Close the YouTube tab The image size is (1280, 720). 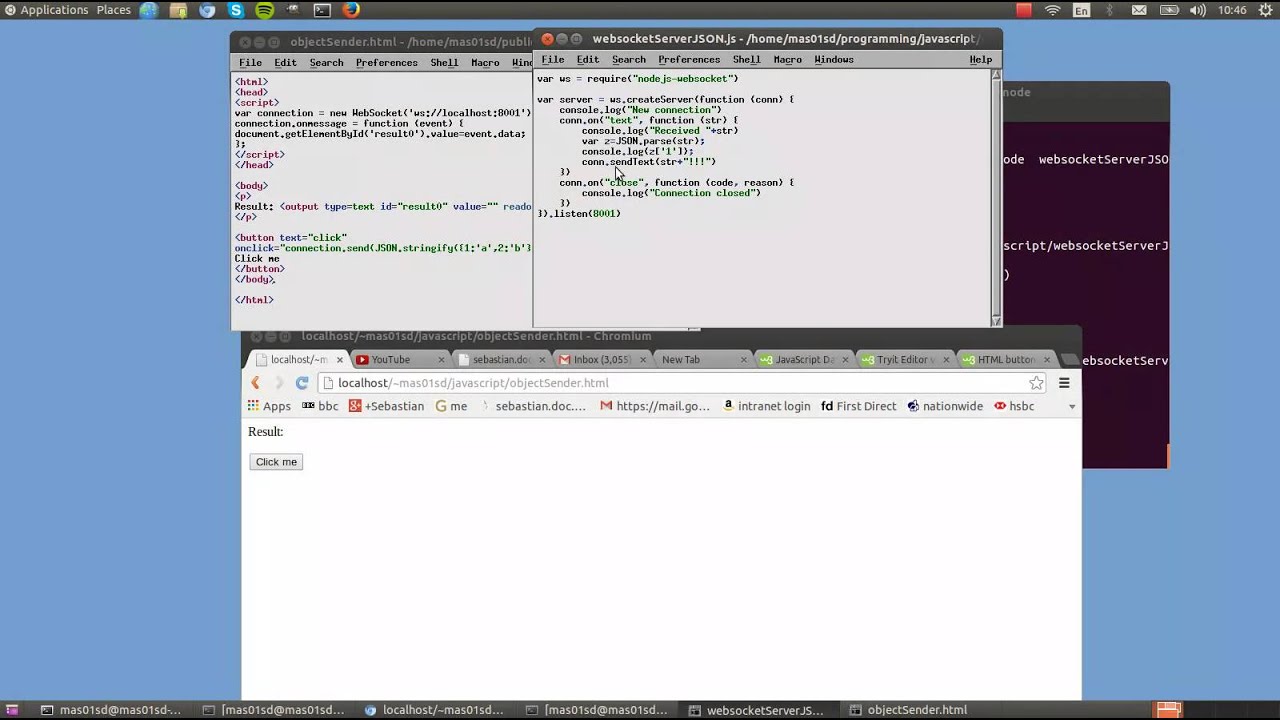pyautogui.click(x=441, y=360)
